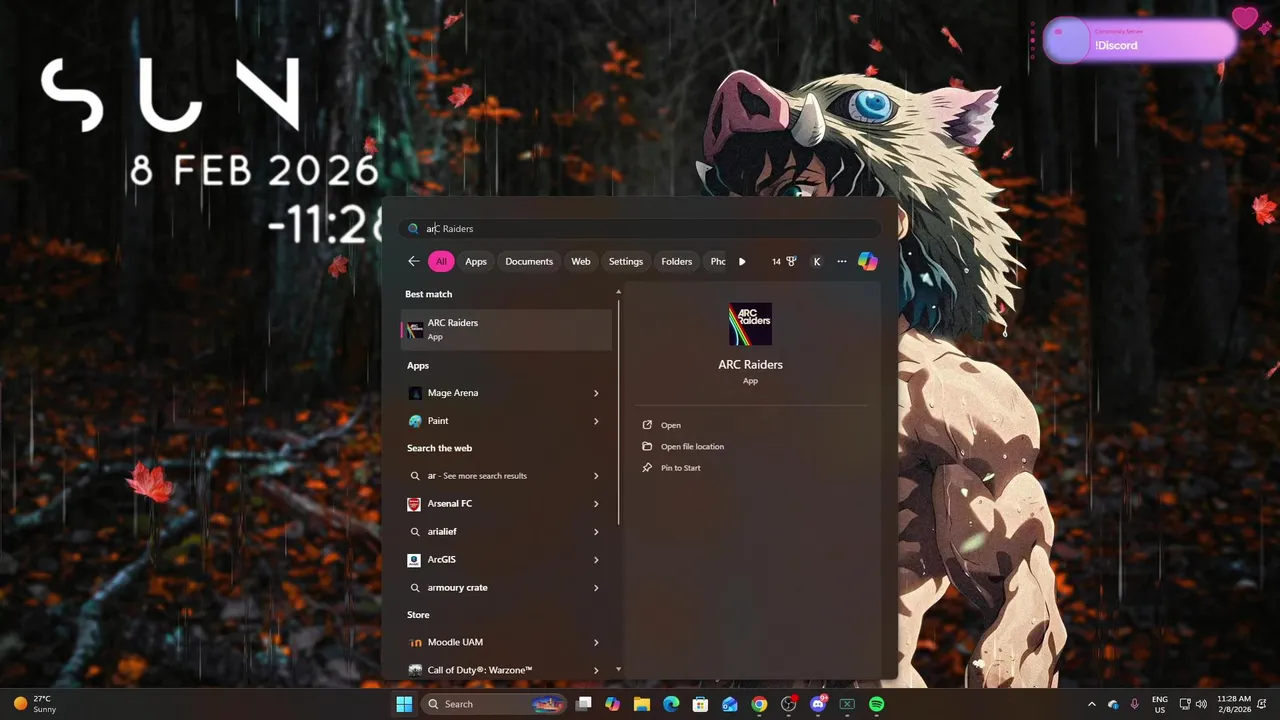Screen dimensions: 1280x720
Task: Switch to OBS Studio on taskbar
Action: click(789, 704)
